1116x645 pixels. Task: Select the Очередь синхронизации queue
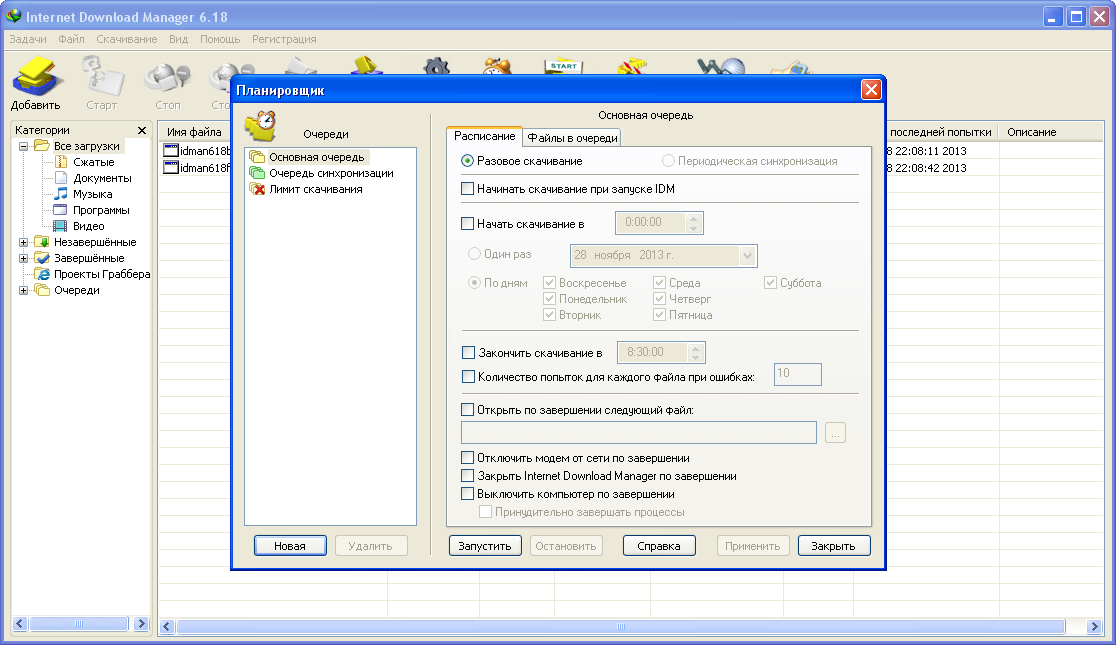321,173
